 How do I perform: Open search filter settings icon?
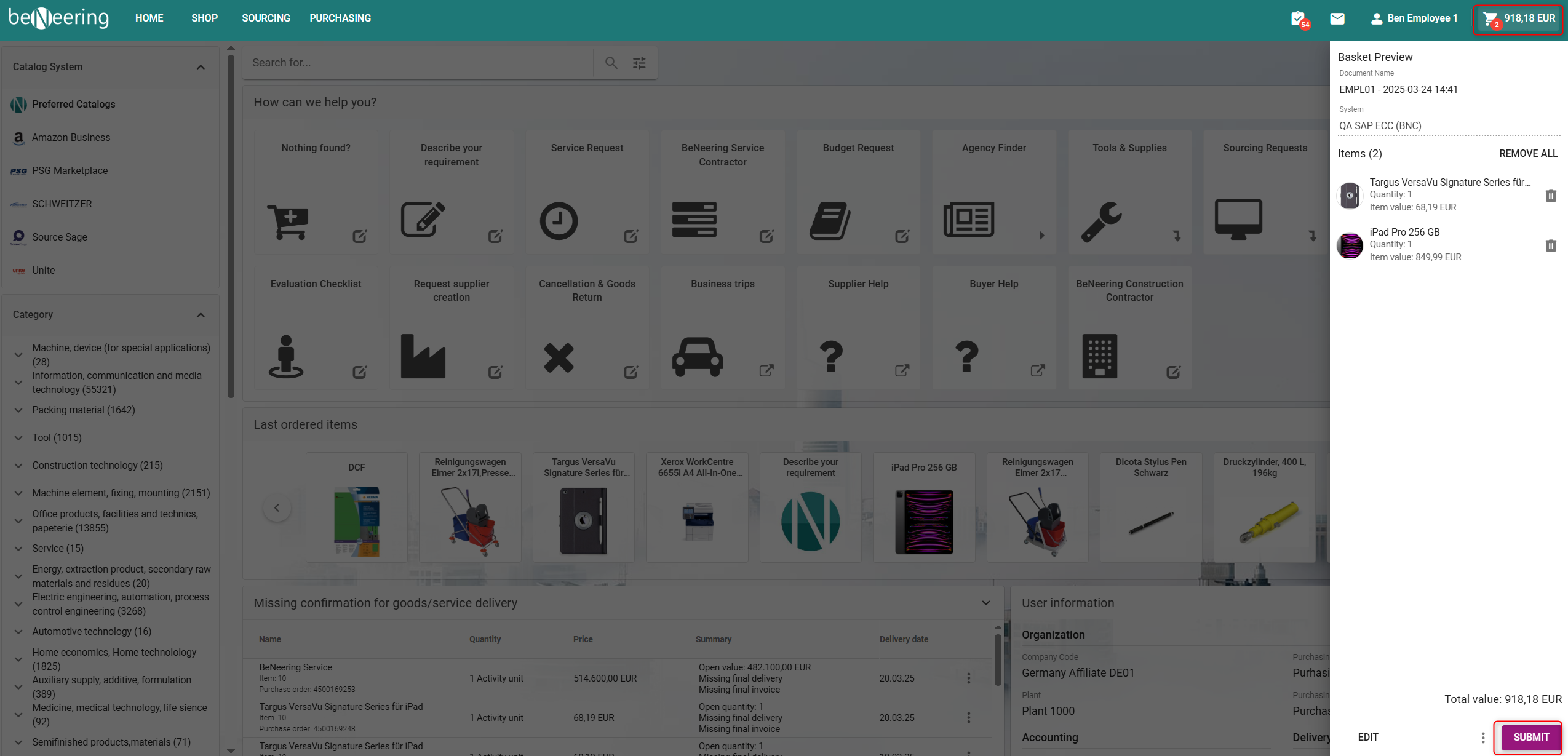[639, 63]
